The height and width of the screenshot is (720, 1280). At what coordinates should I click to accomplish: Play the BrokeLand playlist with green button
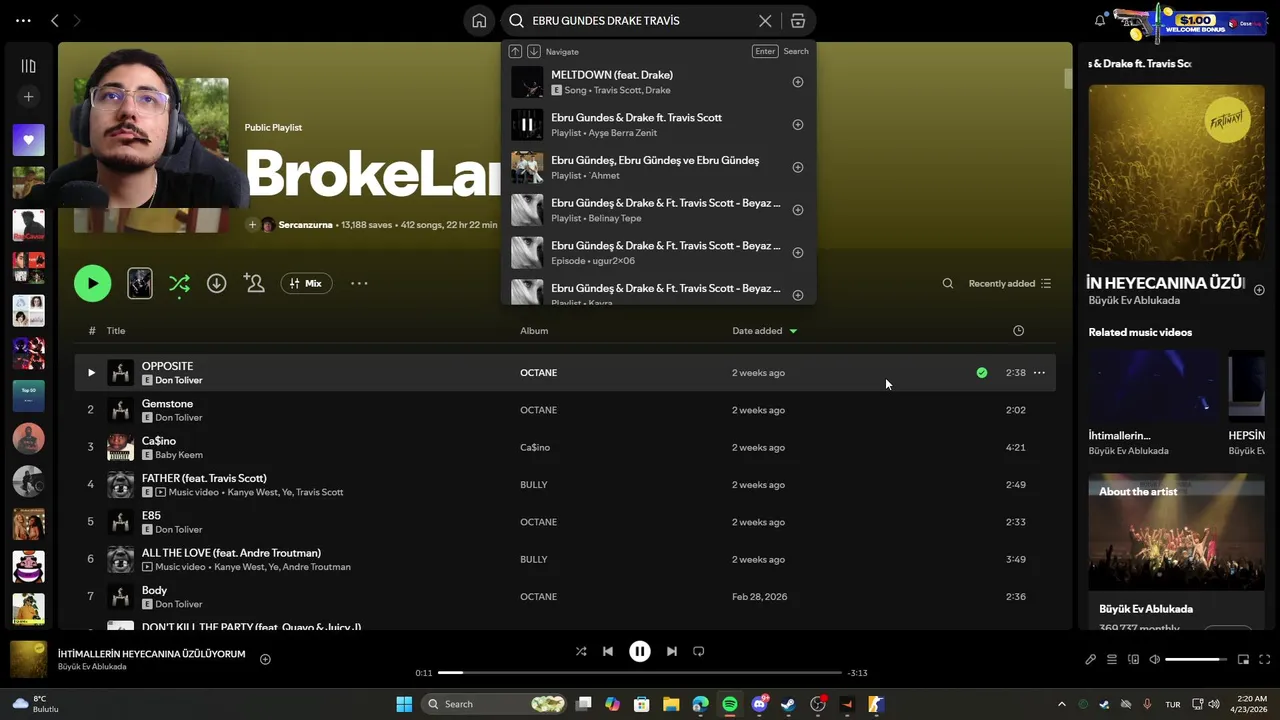point(93,284)
